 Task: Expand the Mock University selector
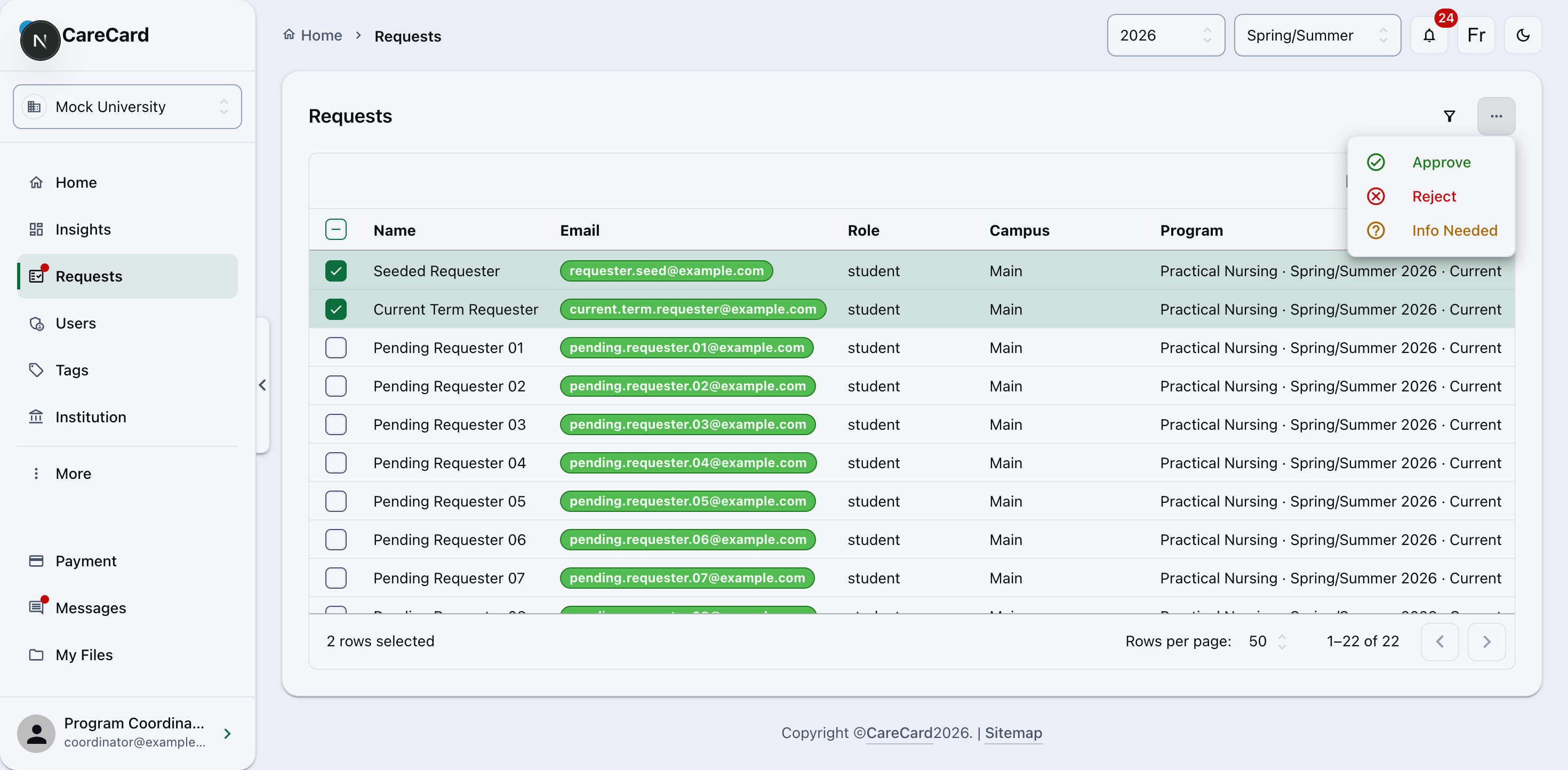127,107
